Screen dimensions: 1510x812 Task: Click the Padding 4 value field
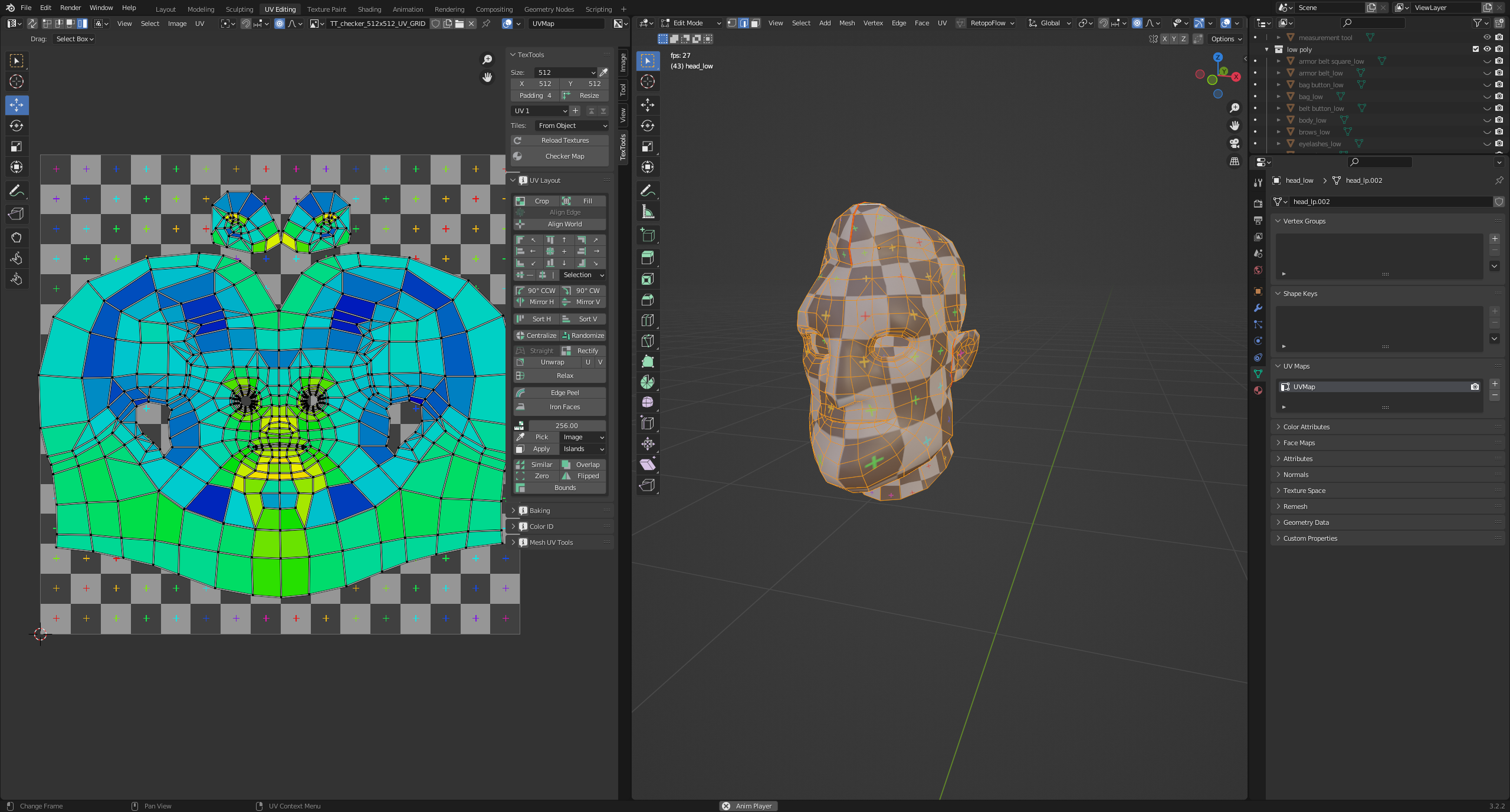point(535,96)
